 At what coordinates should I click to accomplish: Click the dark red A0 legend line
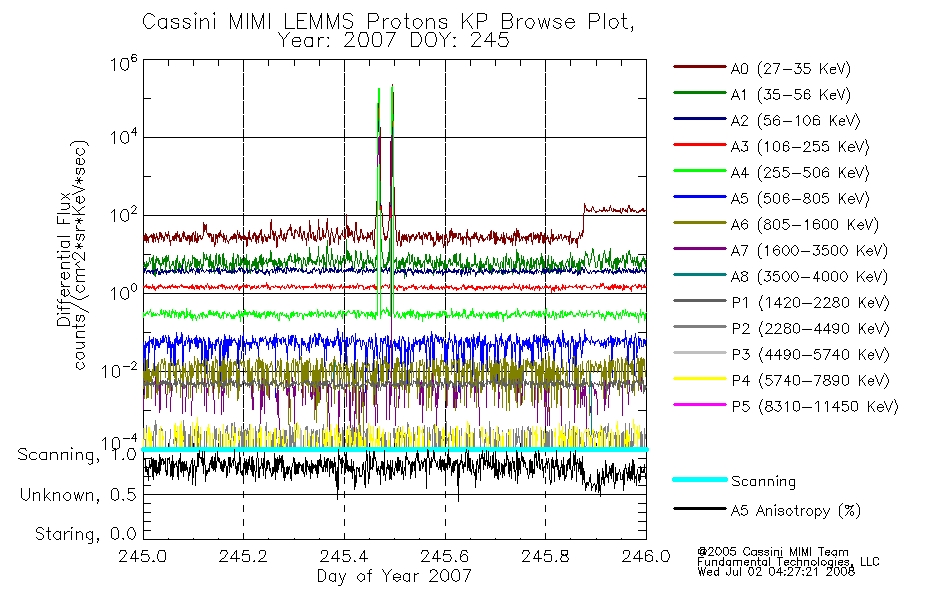pyautogui.click(x=699, y=67)
